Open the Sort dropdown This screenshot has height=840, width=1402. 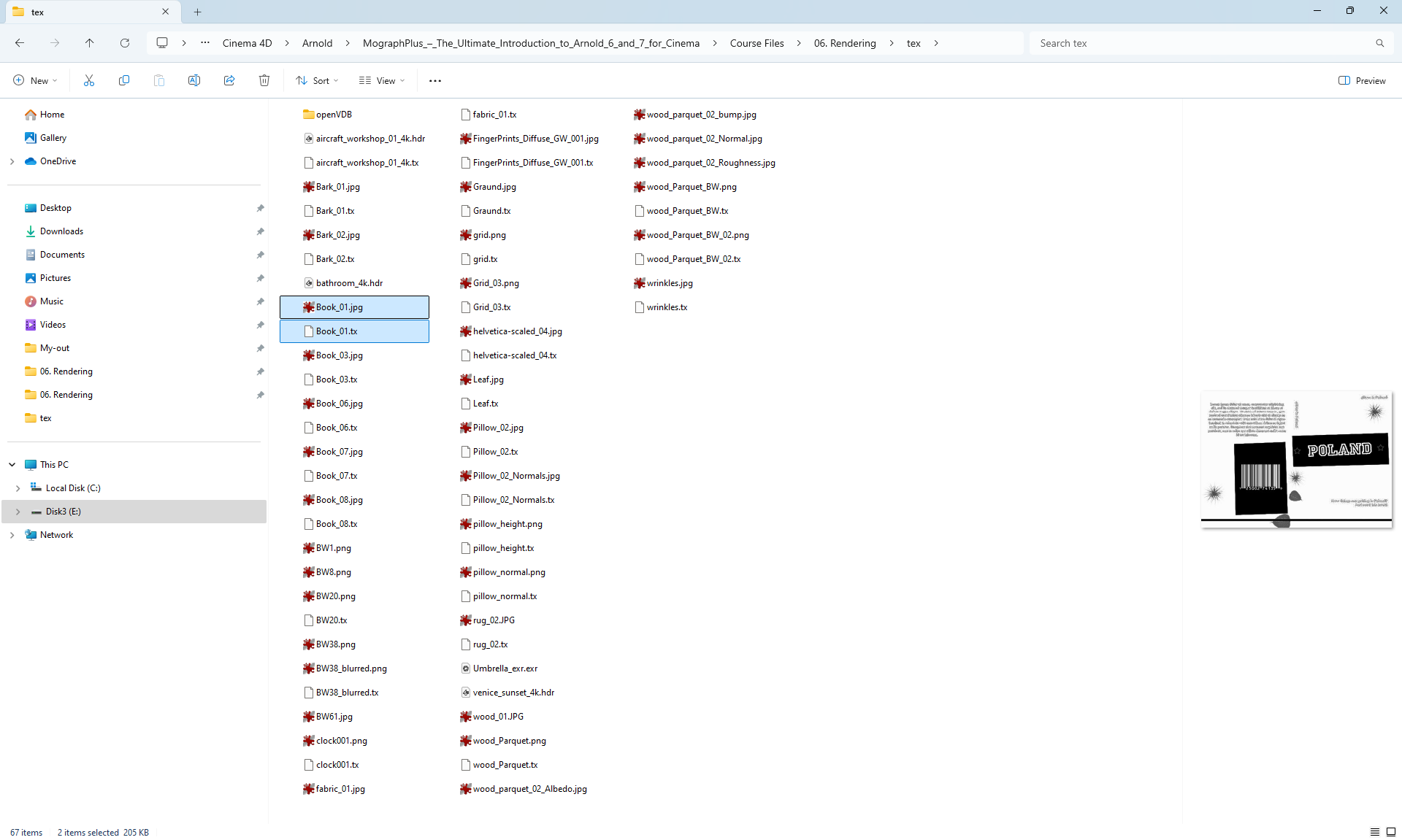pyautogui.click(x=318, y=80)
